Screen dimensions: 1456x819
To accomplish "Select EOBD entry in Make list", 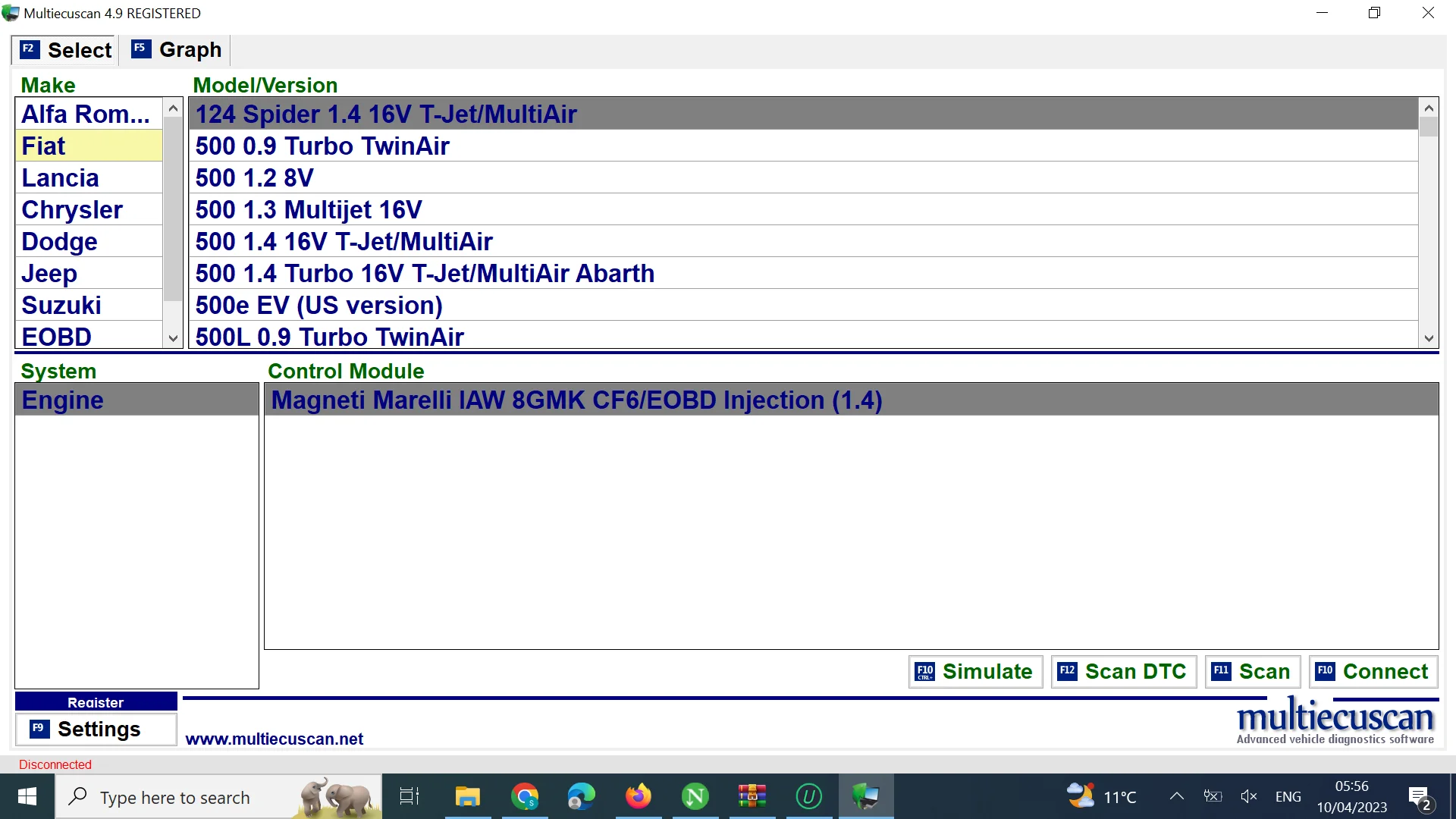I will (89, 335).
